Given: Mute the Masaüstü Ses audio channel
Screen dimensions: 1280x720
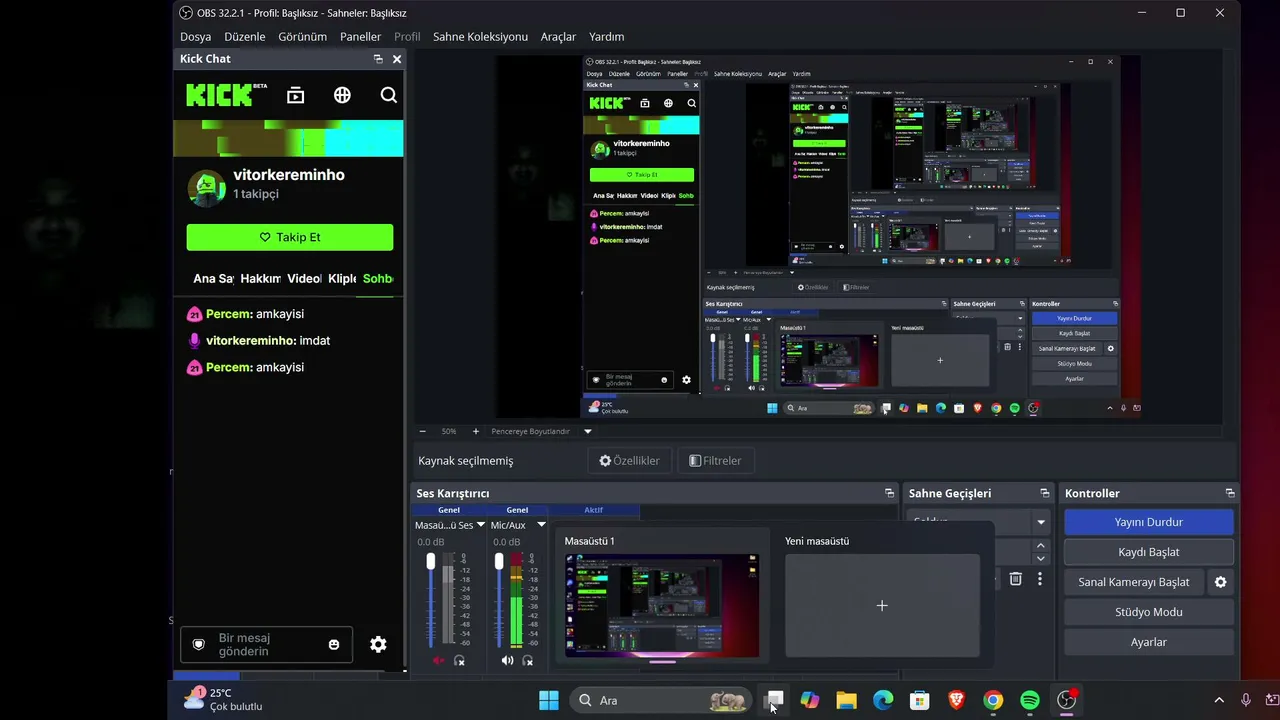Looking at the screenshot, I should pyautogui.click(x=438, y=661).
